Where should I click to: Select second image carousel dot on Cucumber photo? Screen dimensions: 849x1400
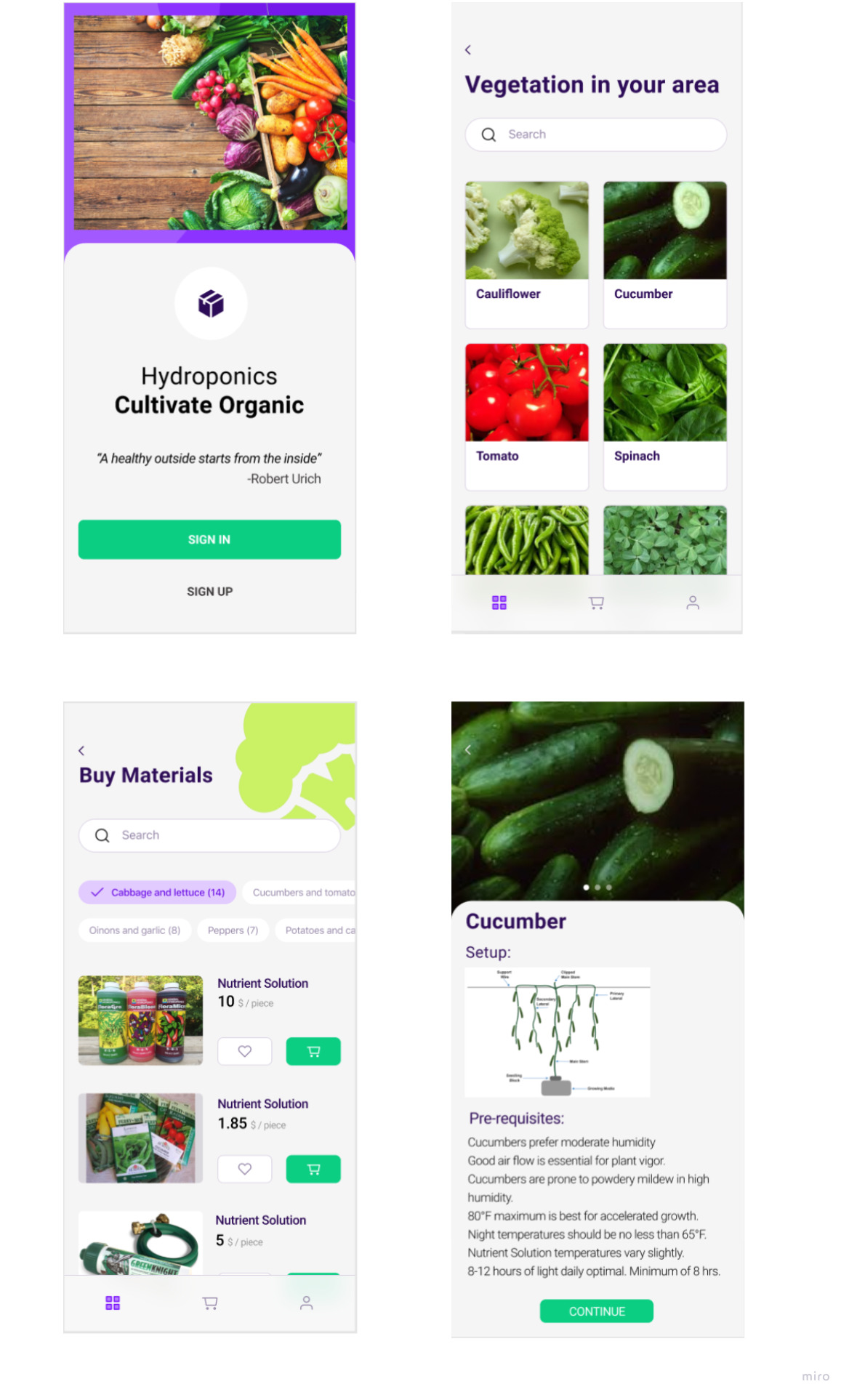597,887
